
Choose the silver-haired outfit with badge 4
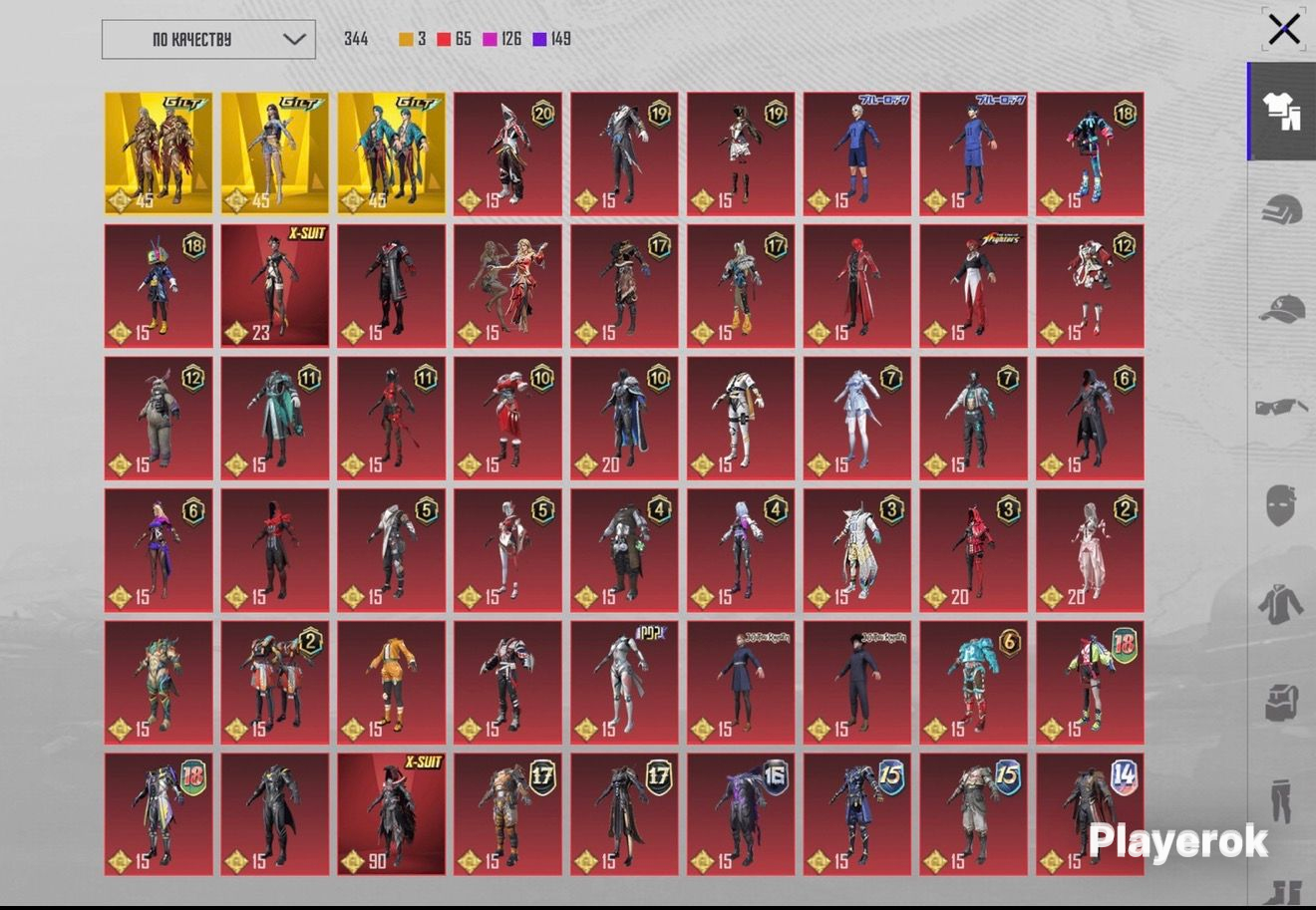pyautogui.click(x=741, y=550)
